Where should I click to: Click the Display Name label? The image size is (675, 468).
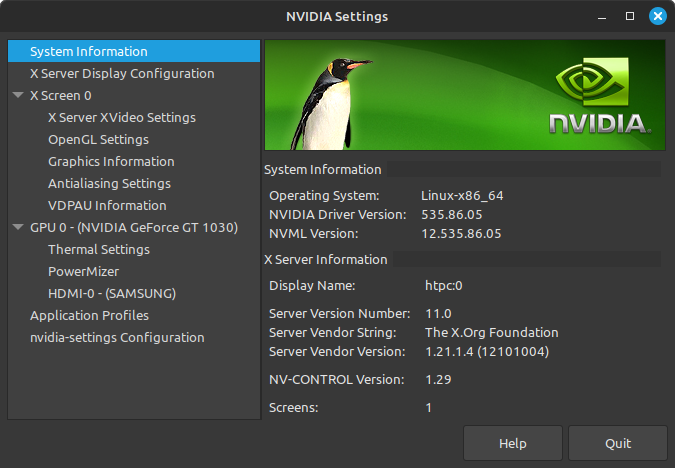[312, 285]
